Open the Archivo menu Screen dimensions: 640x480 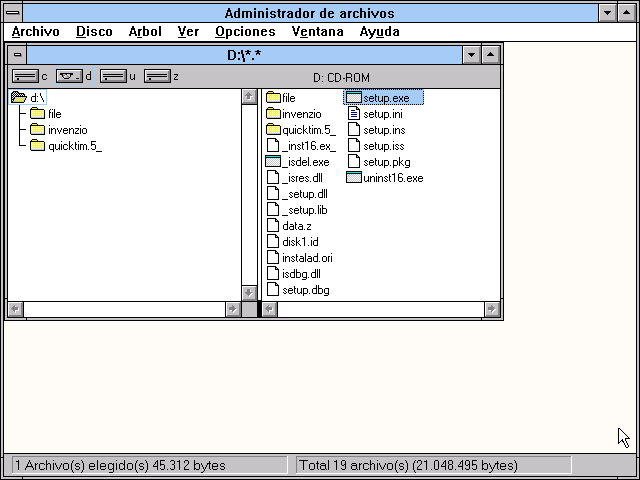click(36, 31)
